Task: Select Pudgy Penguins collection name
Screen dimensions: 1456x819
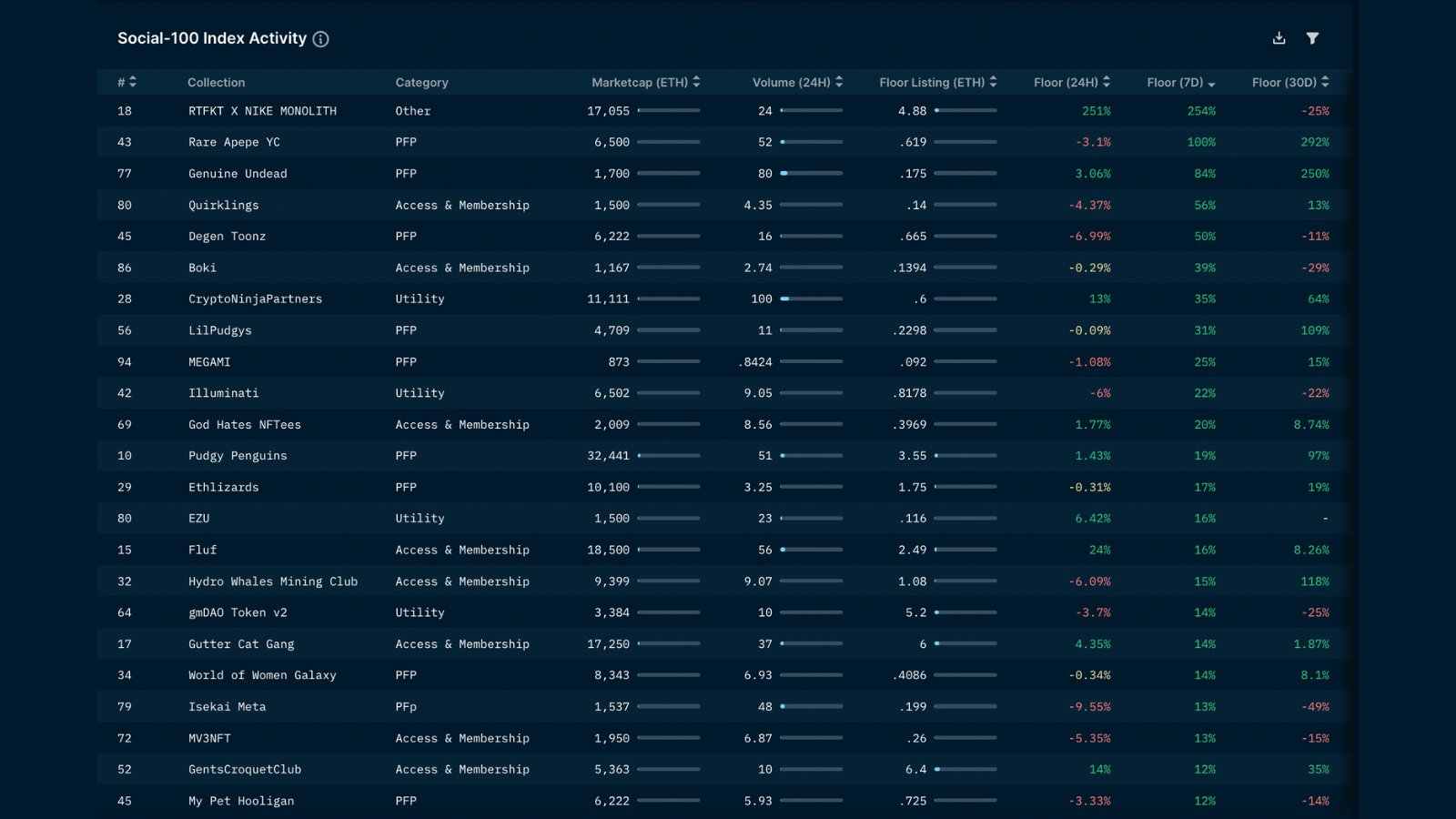Action: coord(238,456)
